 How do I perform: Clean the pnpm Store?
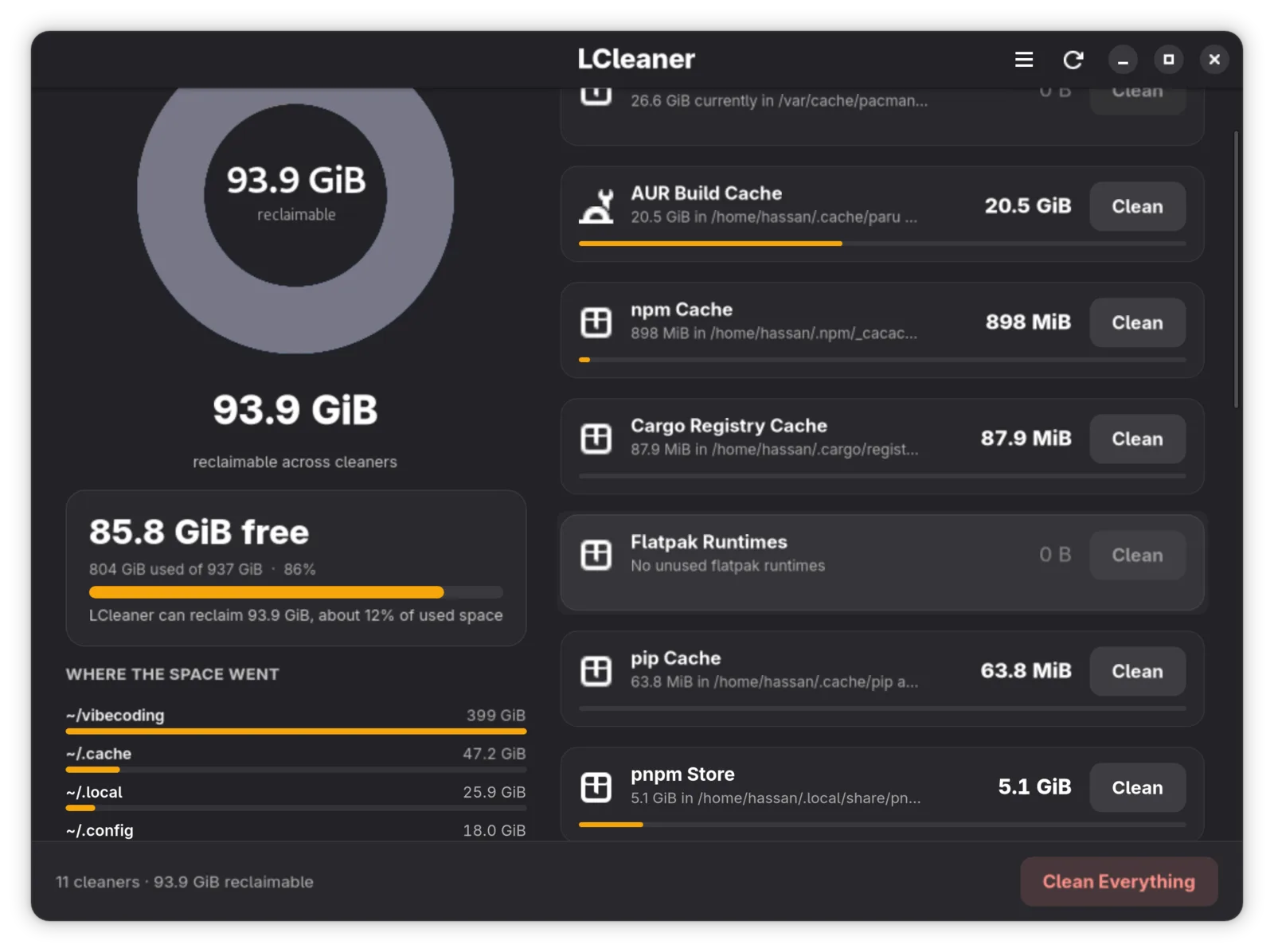tap(1137, 788)
